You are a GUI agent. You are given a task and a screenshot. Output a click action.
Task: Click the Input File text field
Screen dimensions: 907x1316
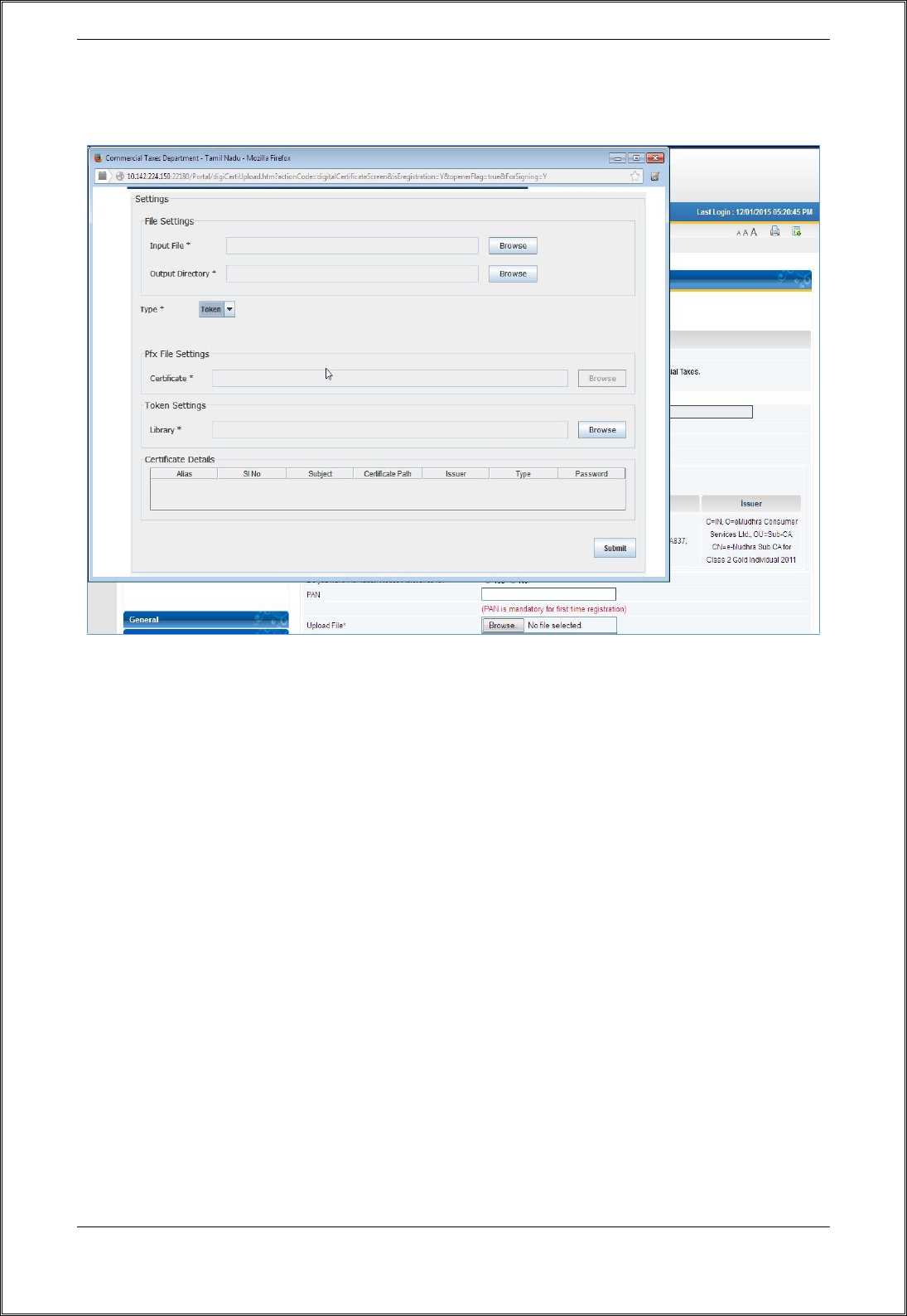click(352, 246)
